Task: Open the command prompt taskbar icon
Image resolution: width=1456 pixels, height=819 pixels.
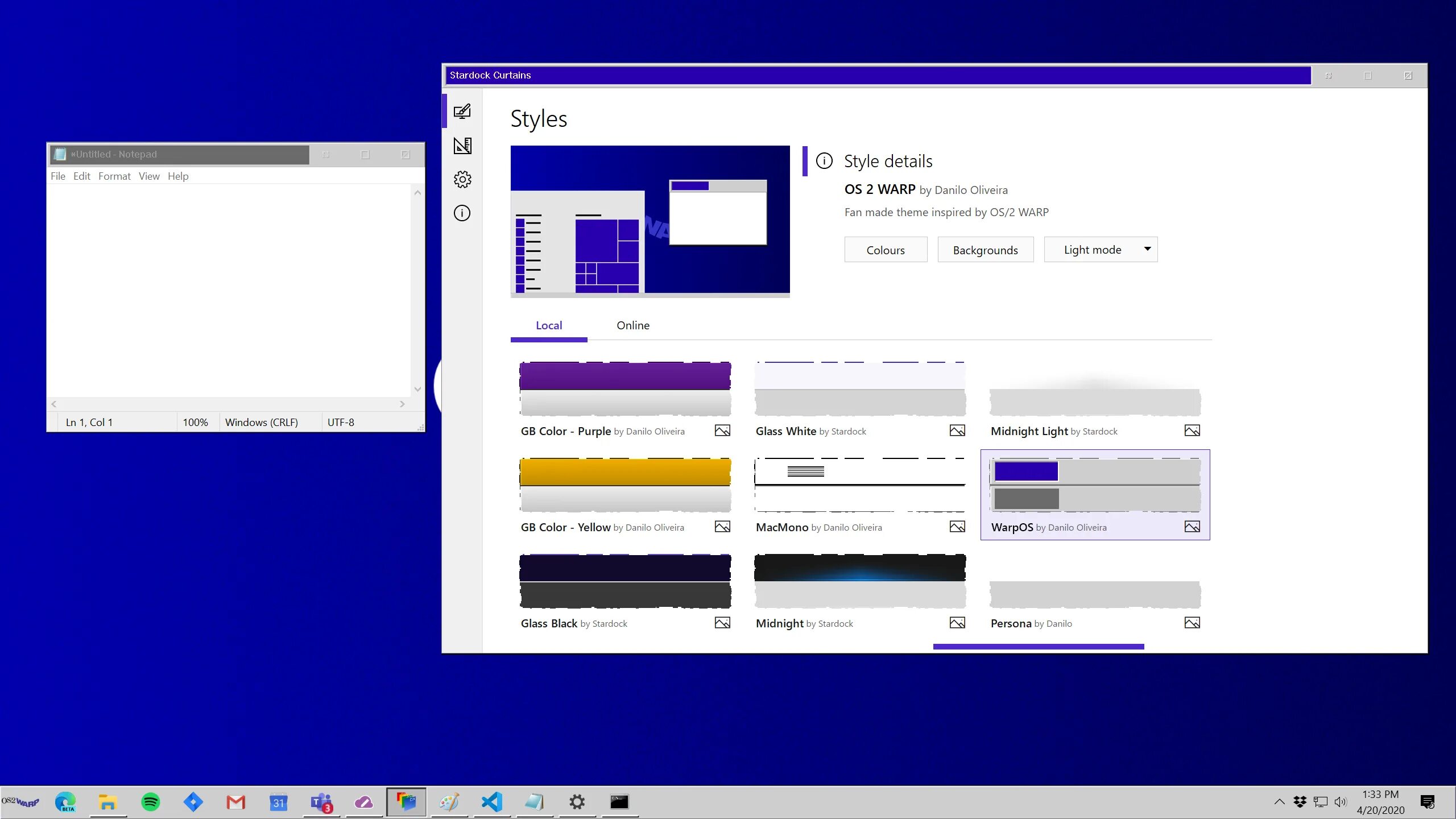Action: pos(619,802)
